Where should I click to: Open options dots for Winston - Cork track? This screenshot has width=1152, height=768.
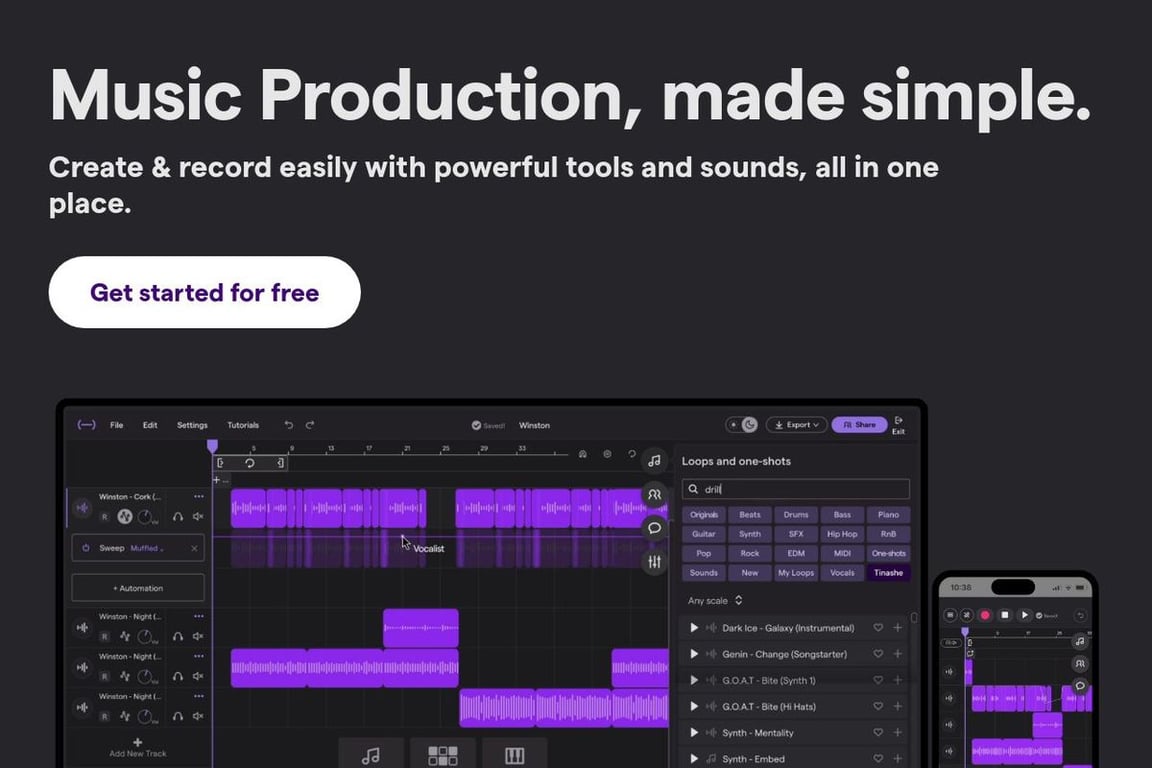click(198, 497)
